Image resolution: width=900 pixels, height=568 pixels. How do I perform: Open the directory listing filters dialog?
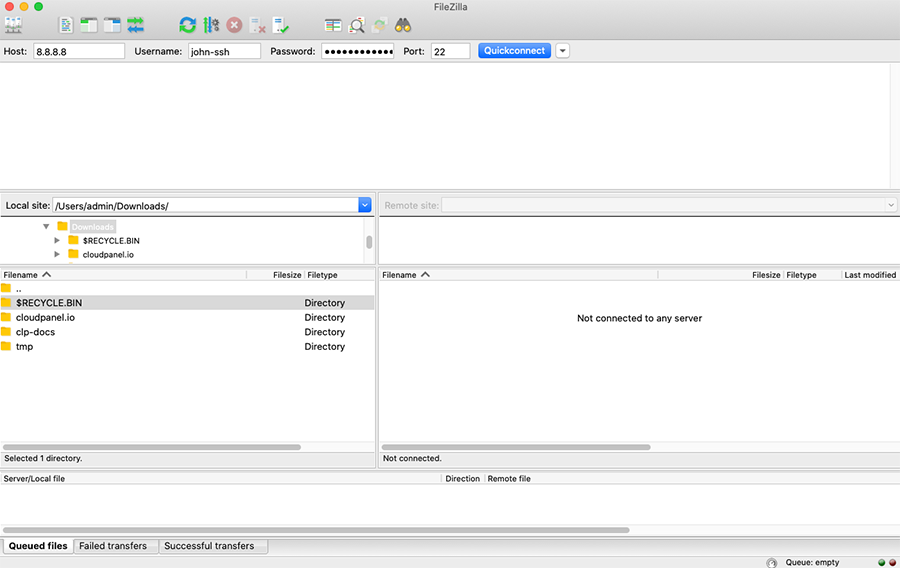point(333,25)
